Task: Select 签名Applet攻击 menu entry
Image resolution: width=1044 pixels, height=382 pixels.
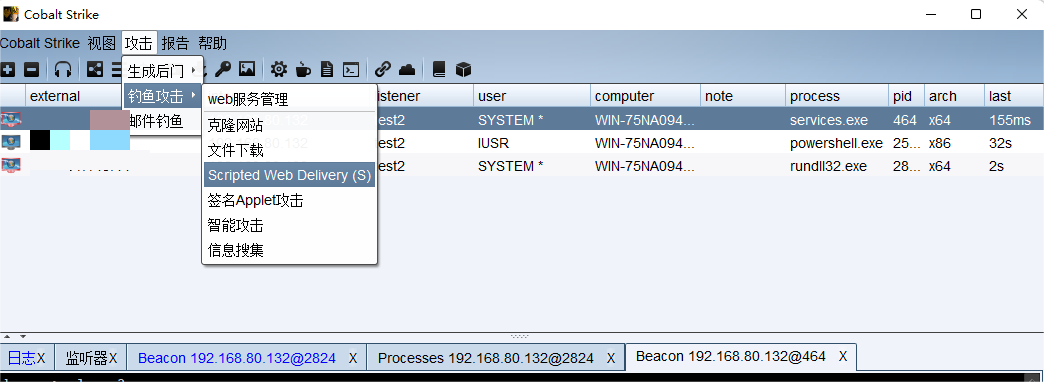Action: tap(290, 200)
